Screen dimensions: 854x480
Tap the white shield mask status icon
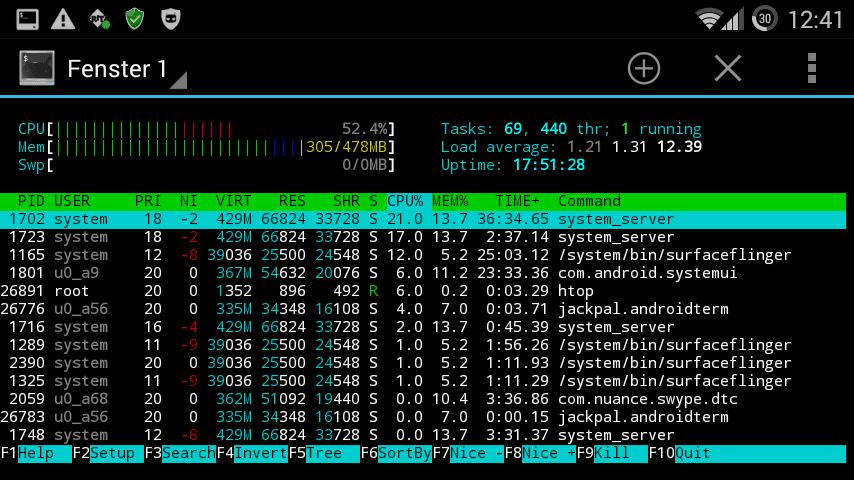tap(170, 20)
